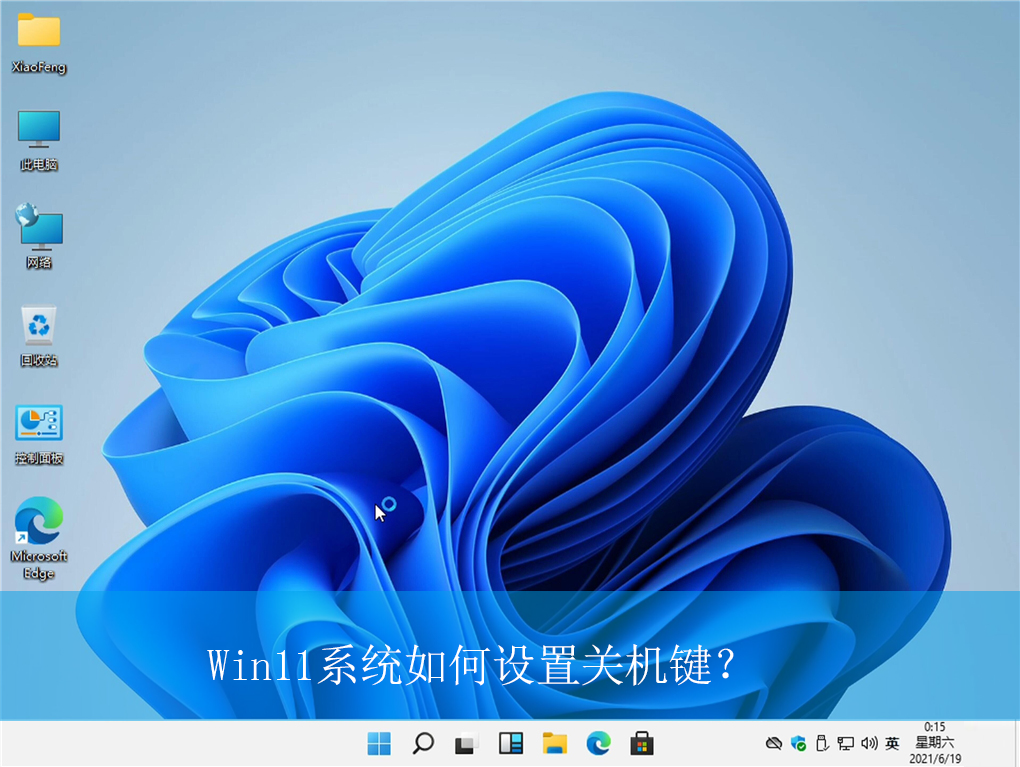Launch File Explorer from the taskbar
Image resolution: width=1020 pixels, height=767 pixels.
coord(554,743)
